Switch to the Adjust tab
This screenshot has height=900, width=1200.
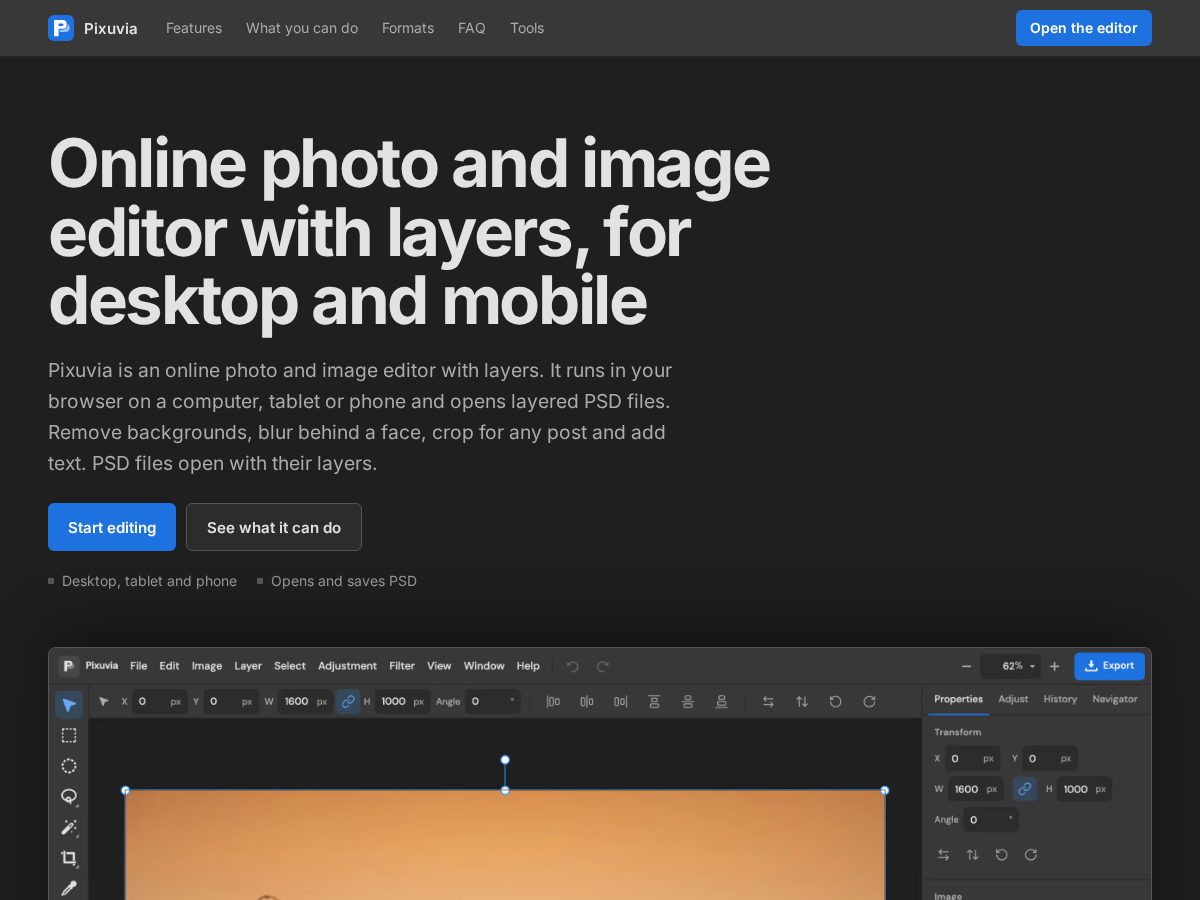(x=1013, y=699)
